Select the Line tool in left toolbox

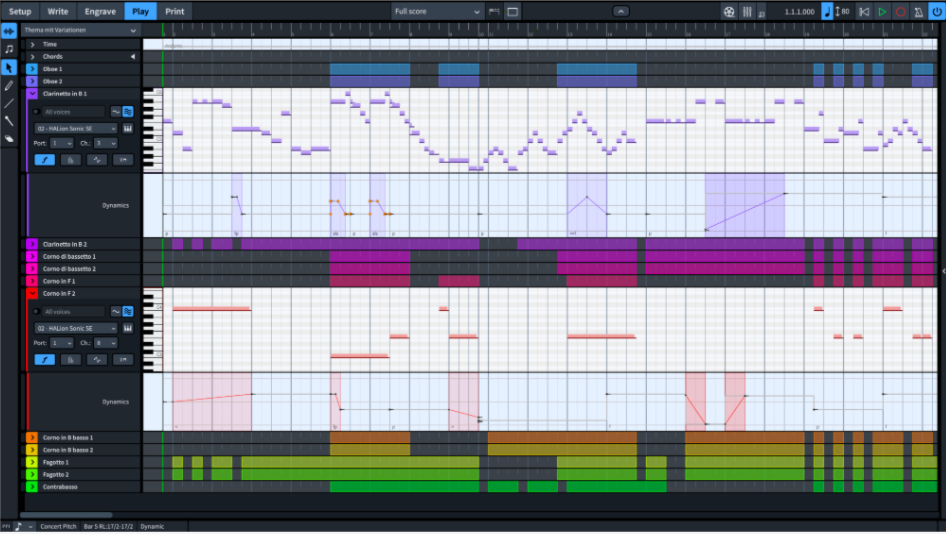pos(9,103)
